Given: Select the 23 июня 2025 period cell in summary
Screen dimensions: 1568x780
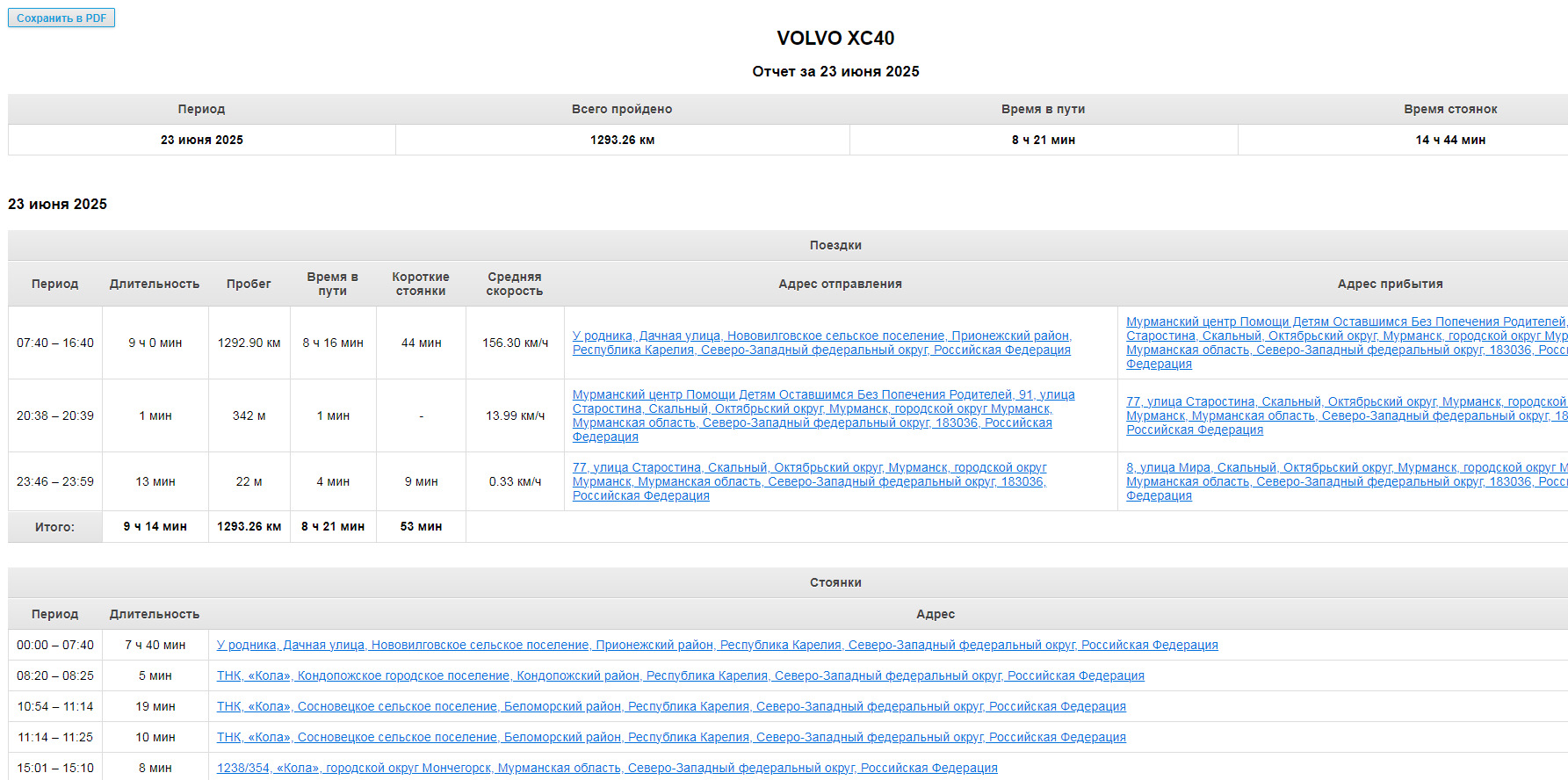Looking at the screenshot, I should click(201, 140).
